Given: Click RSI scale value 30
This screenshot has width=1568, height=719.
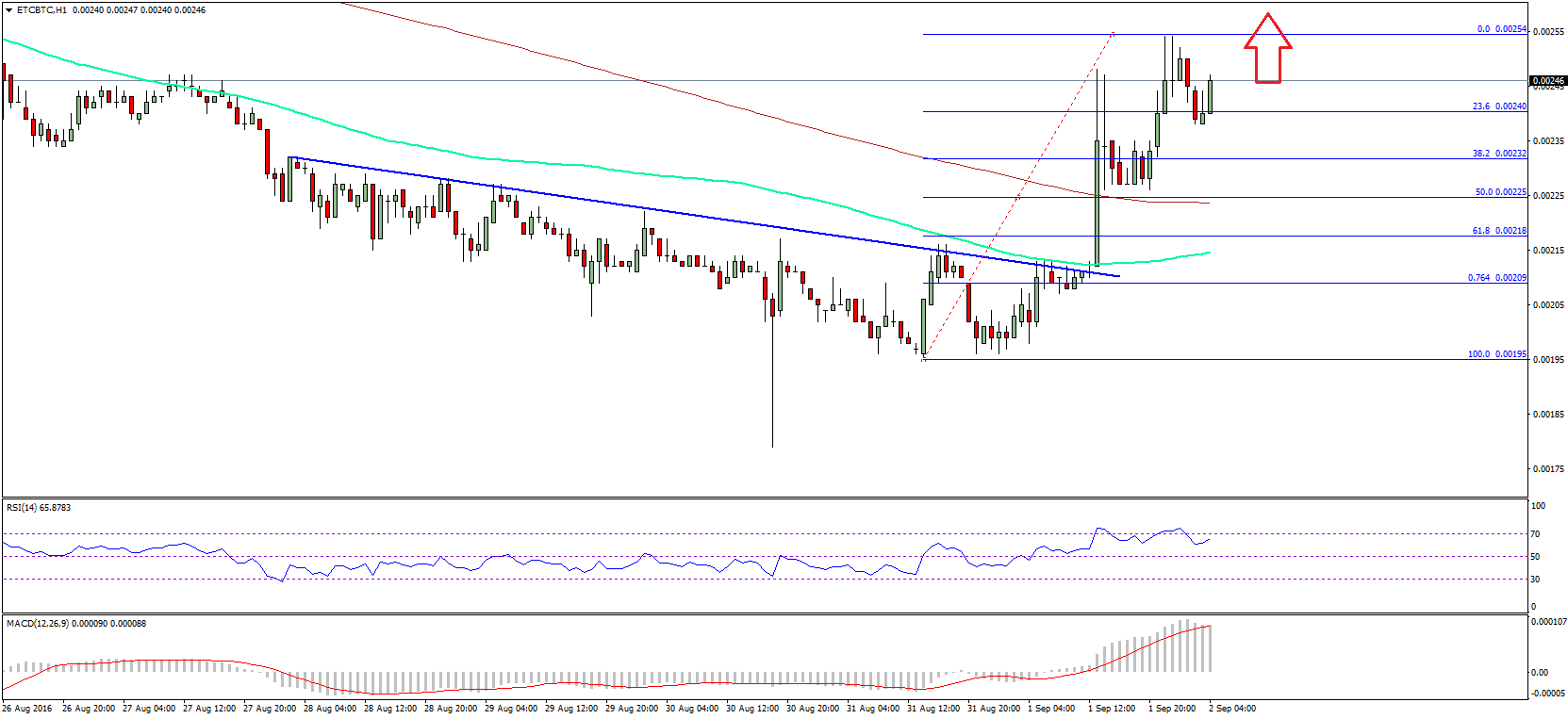Looking at the screenshot, I should [x=1536, y=580].
